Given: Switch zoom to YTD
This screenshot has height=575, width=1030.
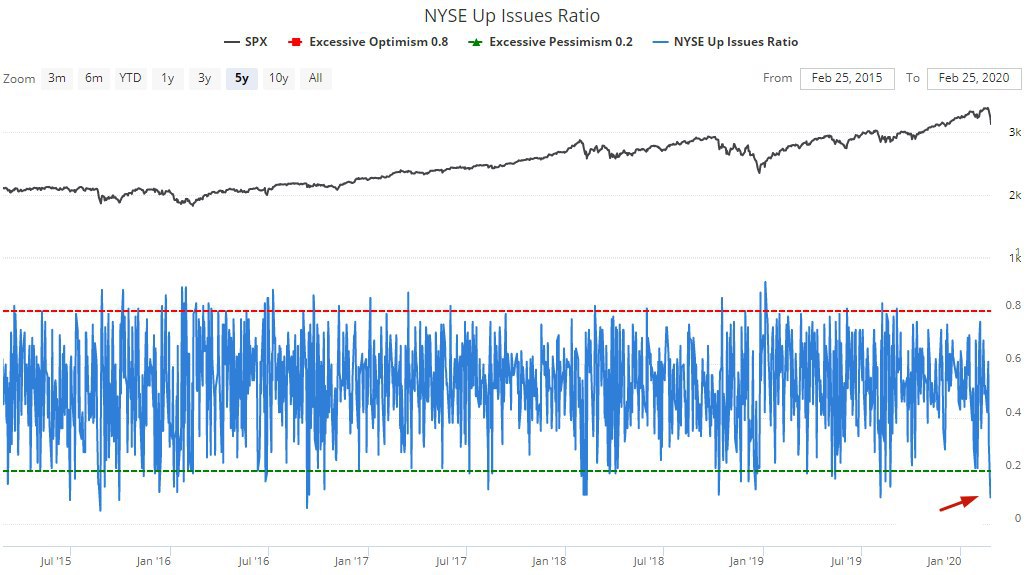Looking at the screenshot, I should (130, 78).
